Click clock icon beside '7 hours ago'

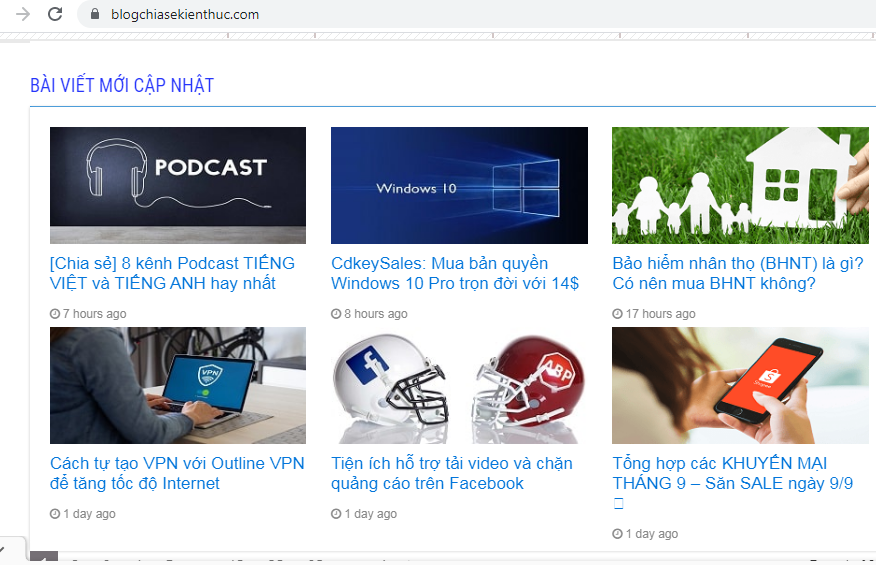[55, 314]
